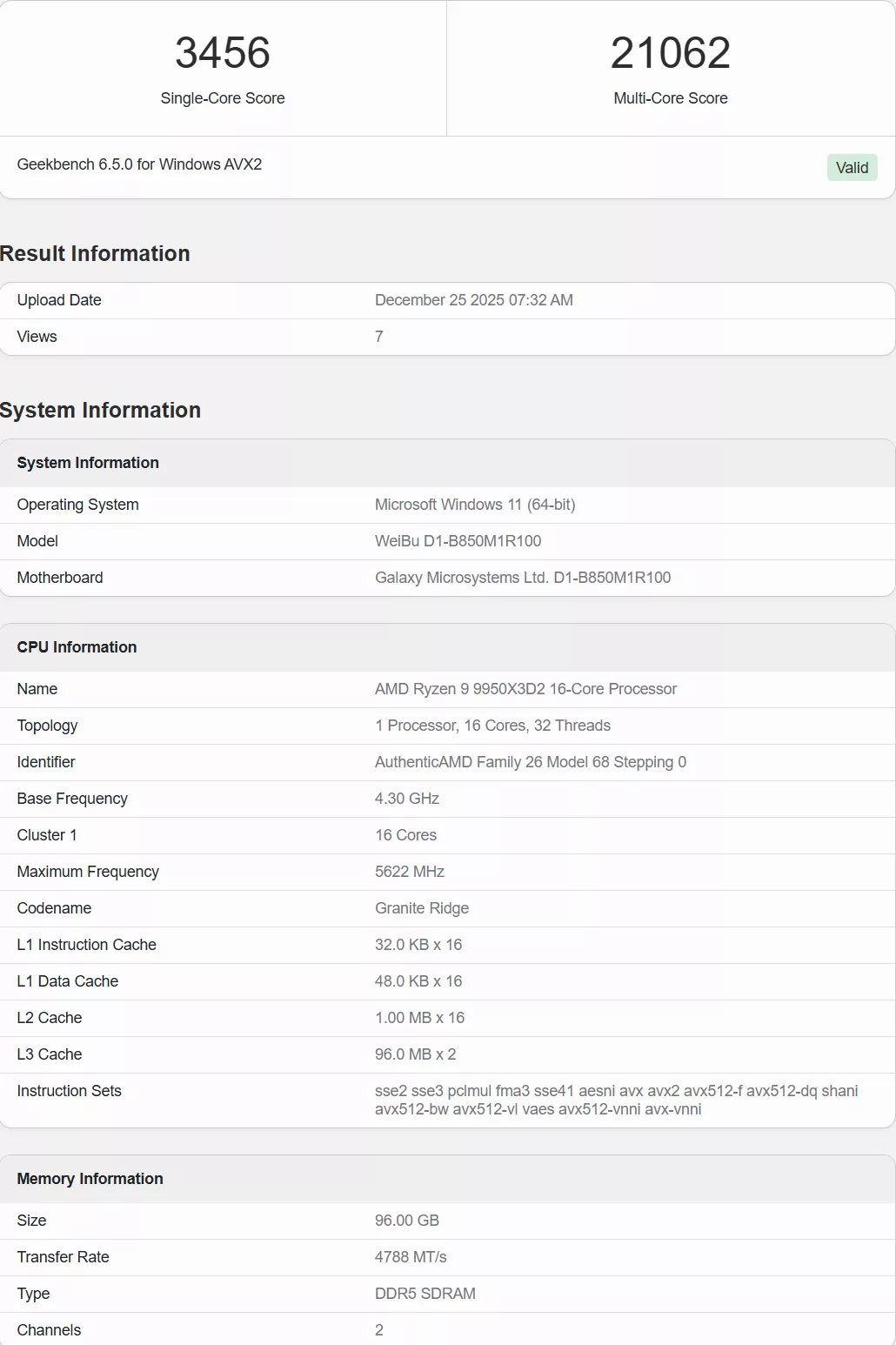Select the Base Frequency value 4.30 GHz
Image resolution: width=896 pixels, height=1345 pixels.
tap(407, 798)
